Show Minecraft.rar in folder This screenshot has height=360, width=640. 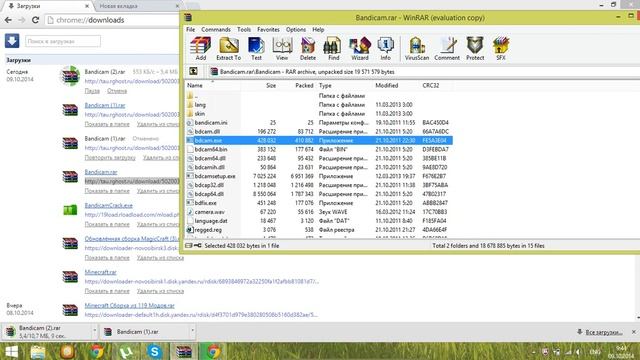point(107,291)
